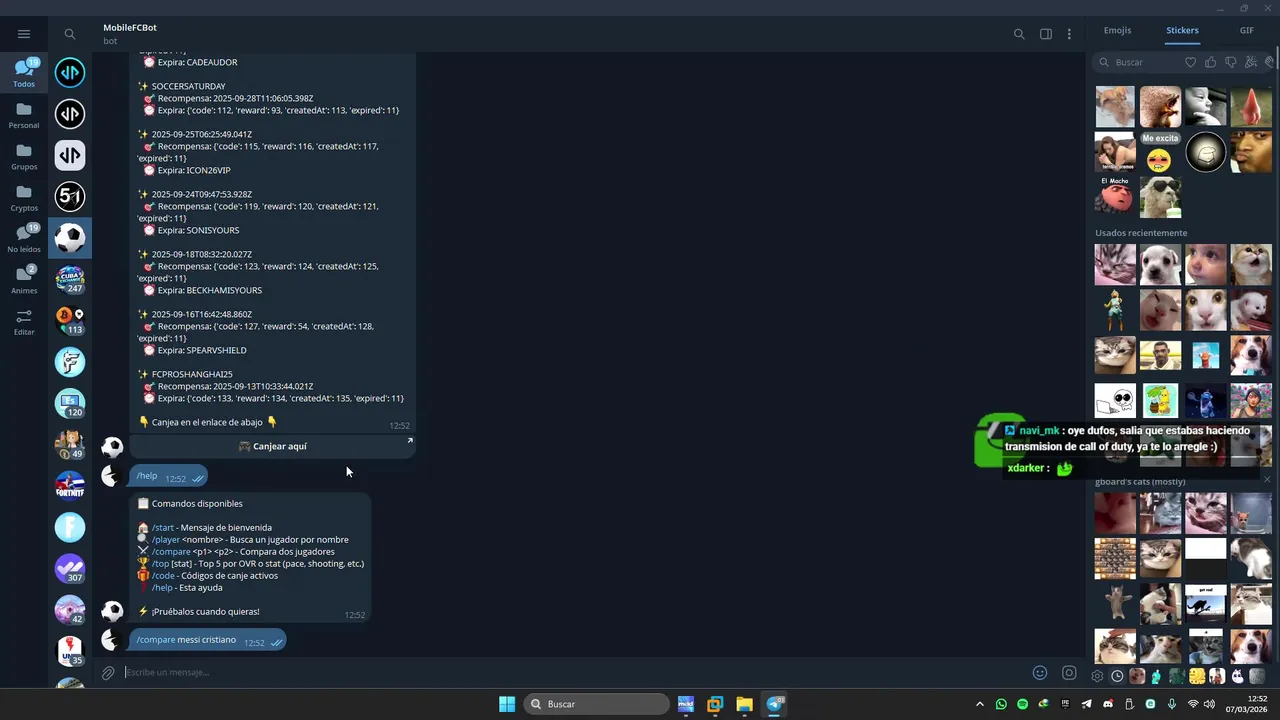Open the chat with 120 unread badge
This screenshot has width=1280, height=720.
pyautogui.click(x=70, y=403)
